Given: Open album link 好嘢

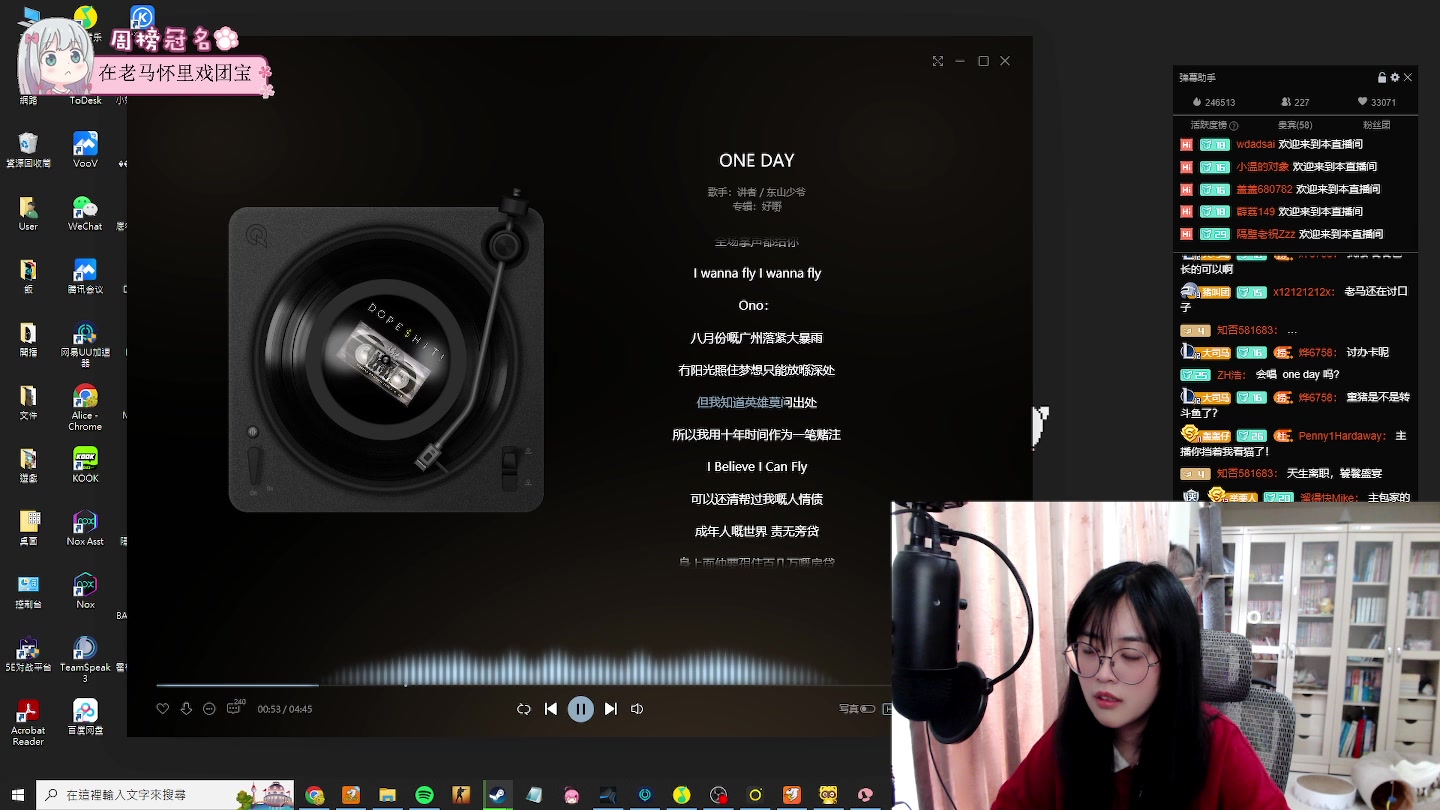Looking at the screenshot, I should pos(772,207).
